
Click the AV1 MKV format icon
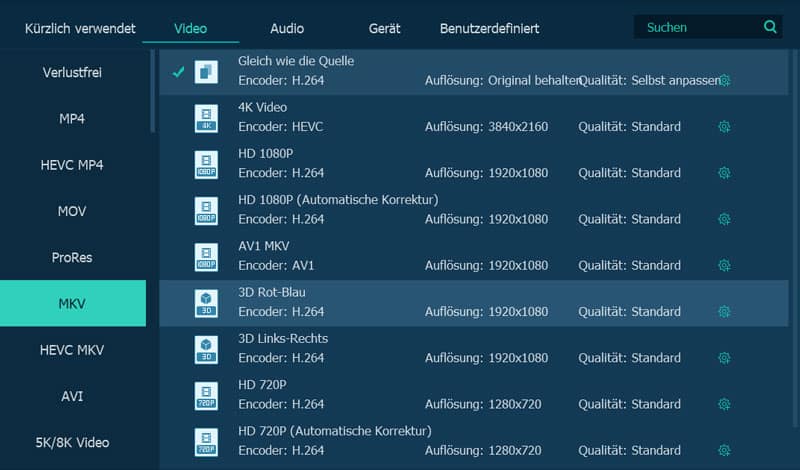[206, 257]
